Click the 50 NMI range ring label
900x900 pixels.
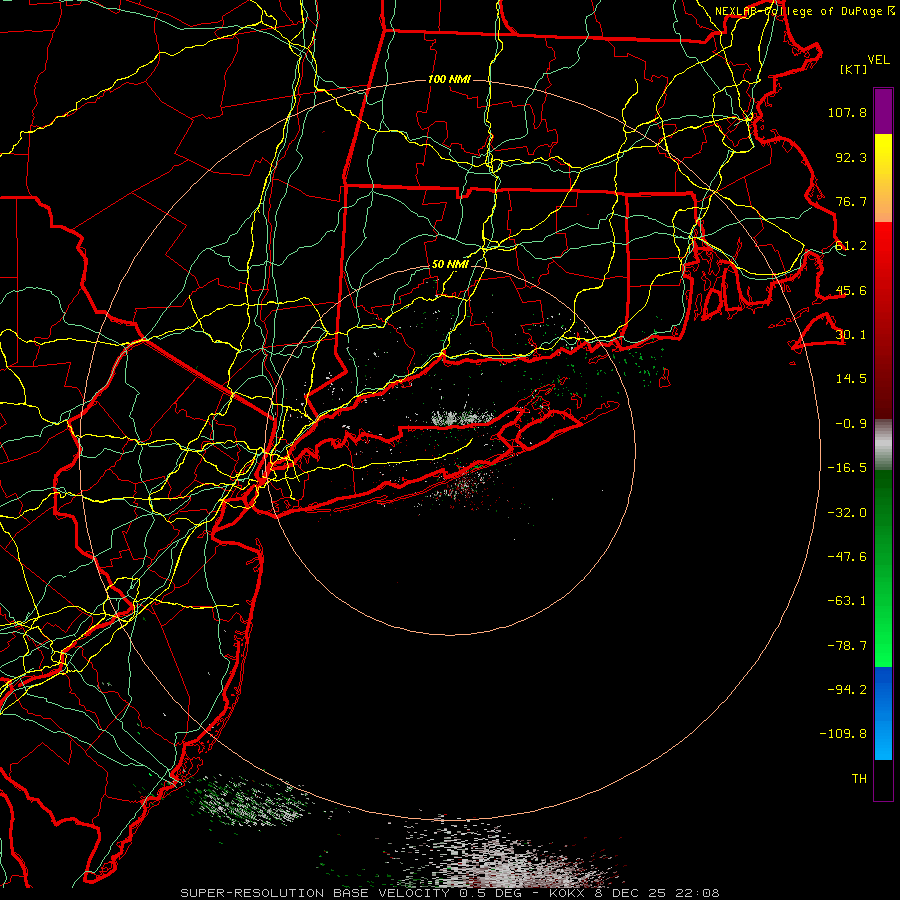(x=450, y=265)
